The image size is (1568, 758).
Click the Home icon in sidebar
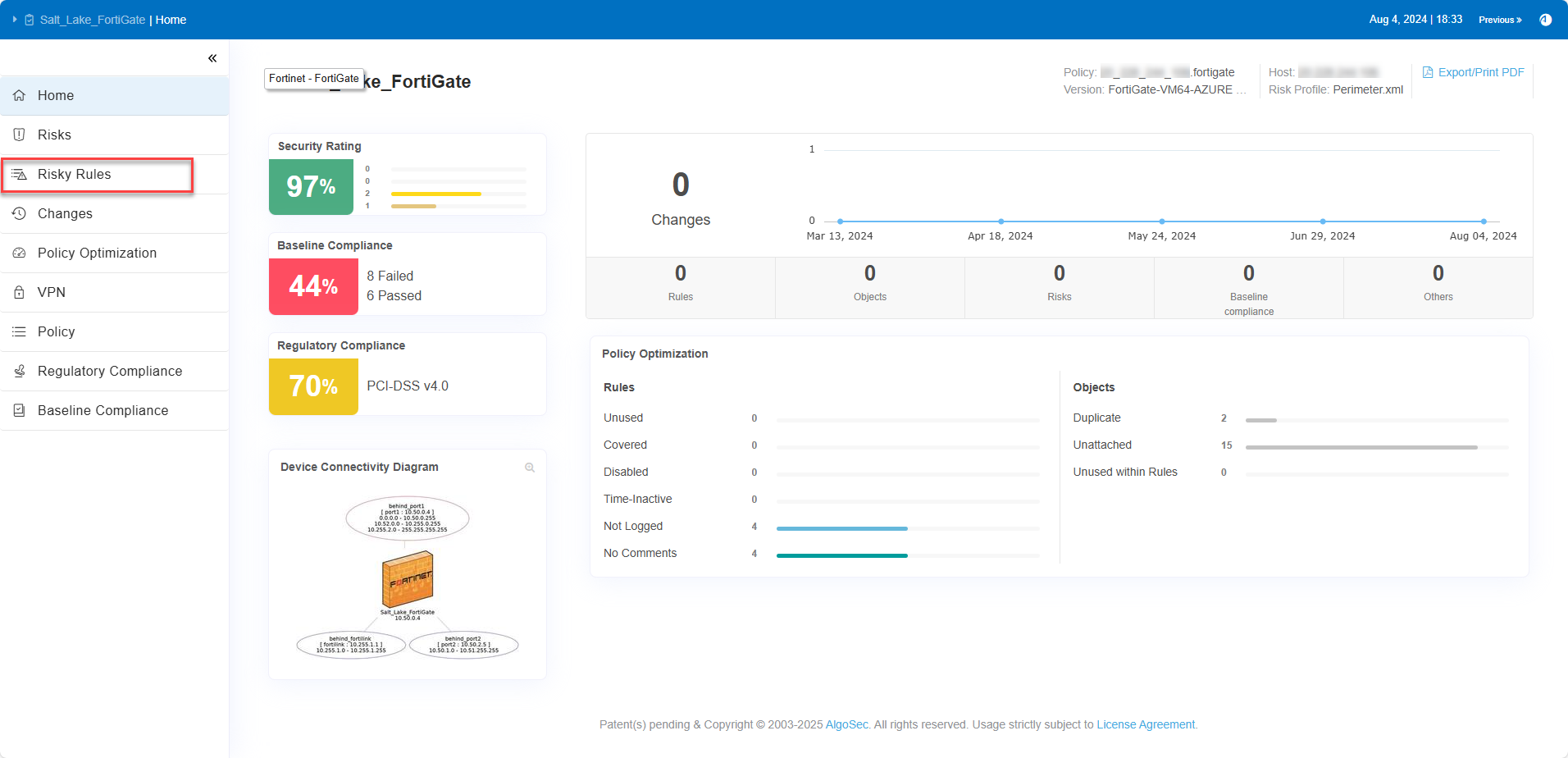(x=19, y=95)
